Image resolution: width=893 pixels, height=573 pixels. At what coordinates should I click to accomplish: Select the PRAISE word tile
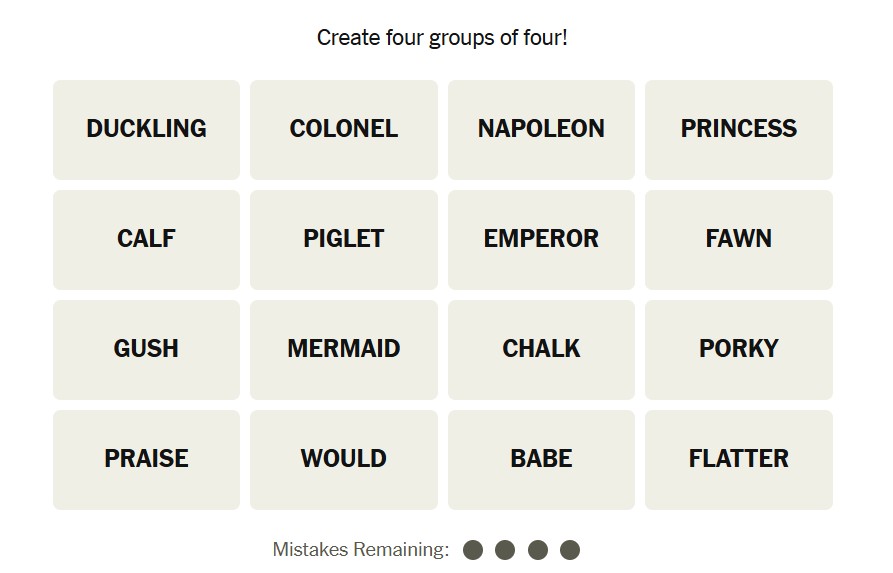pyautogui.click(x=146, y=459)
